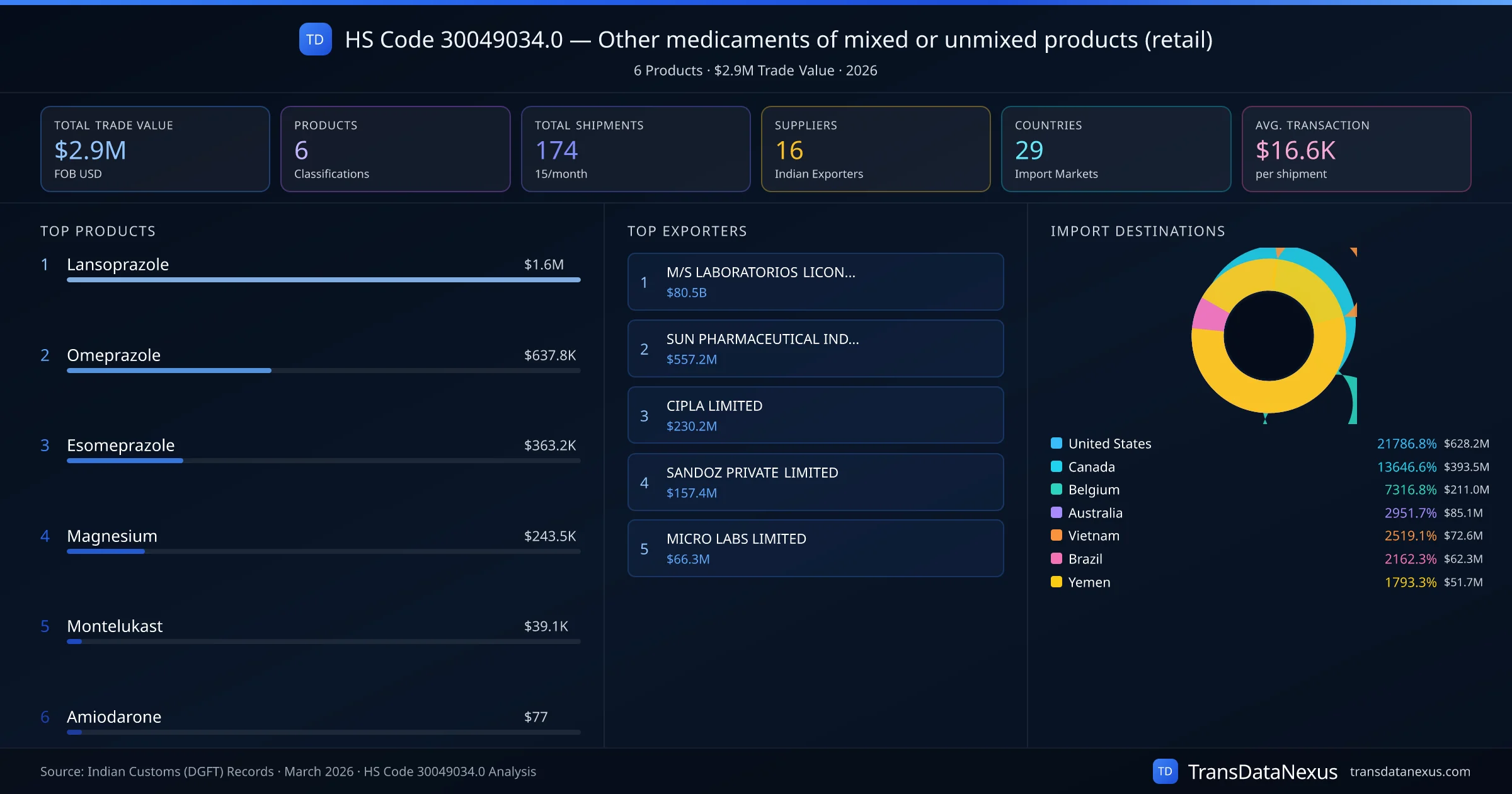Open M/S Laboratorios Licon exporter card

click(x=815, y=282)
